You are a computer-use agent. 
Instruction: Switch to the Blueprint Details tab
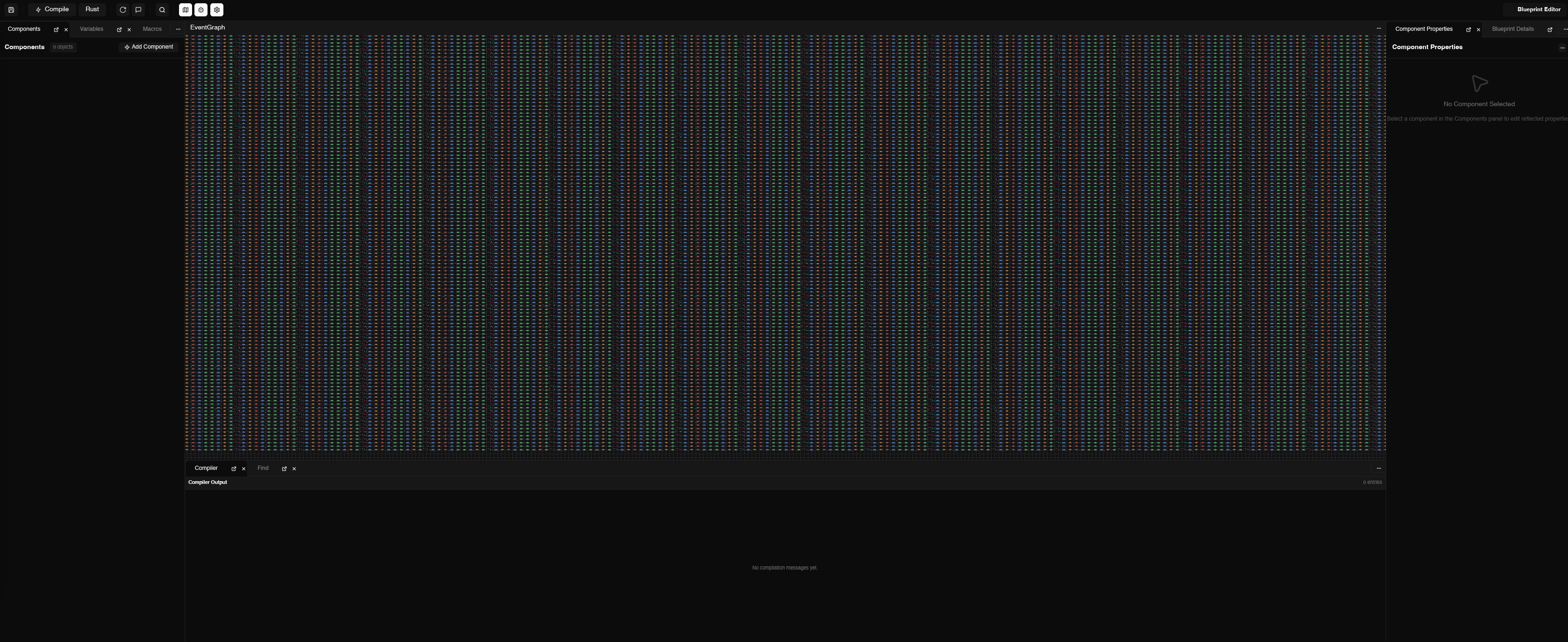click(1512, 29)
